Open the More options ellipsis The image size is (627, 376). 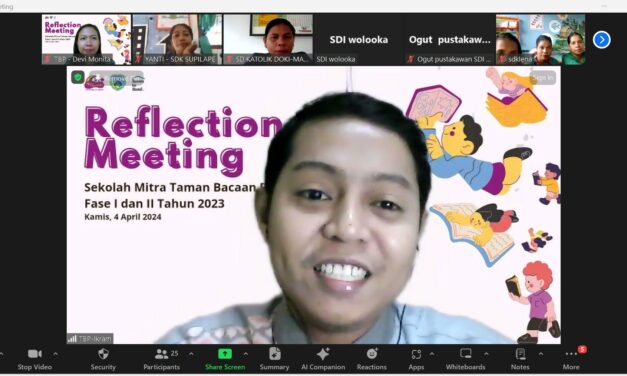pos(571,354)
